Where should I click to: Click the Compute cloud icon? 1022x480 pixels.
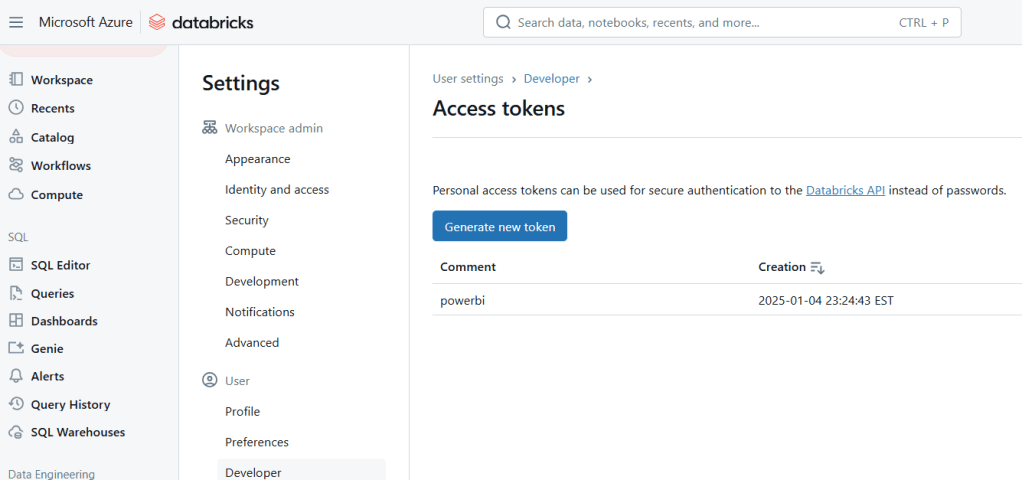16,195
